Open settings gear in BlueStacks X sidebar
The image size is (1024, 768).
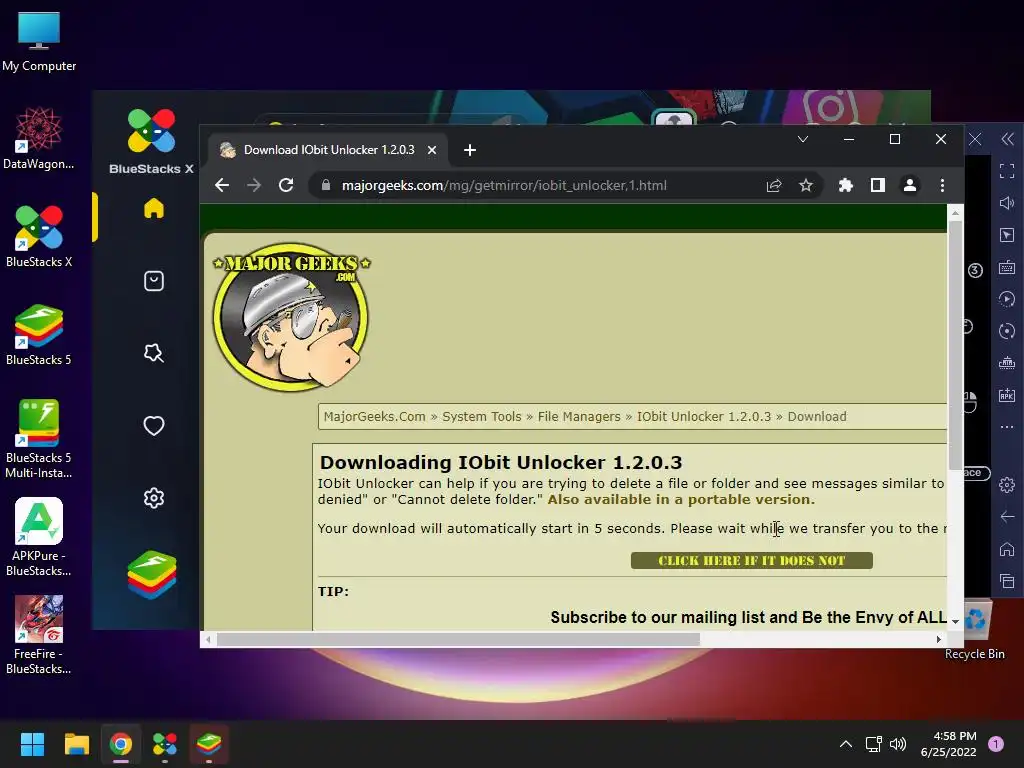(x=153, y=498)
